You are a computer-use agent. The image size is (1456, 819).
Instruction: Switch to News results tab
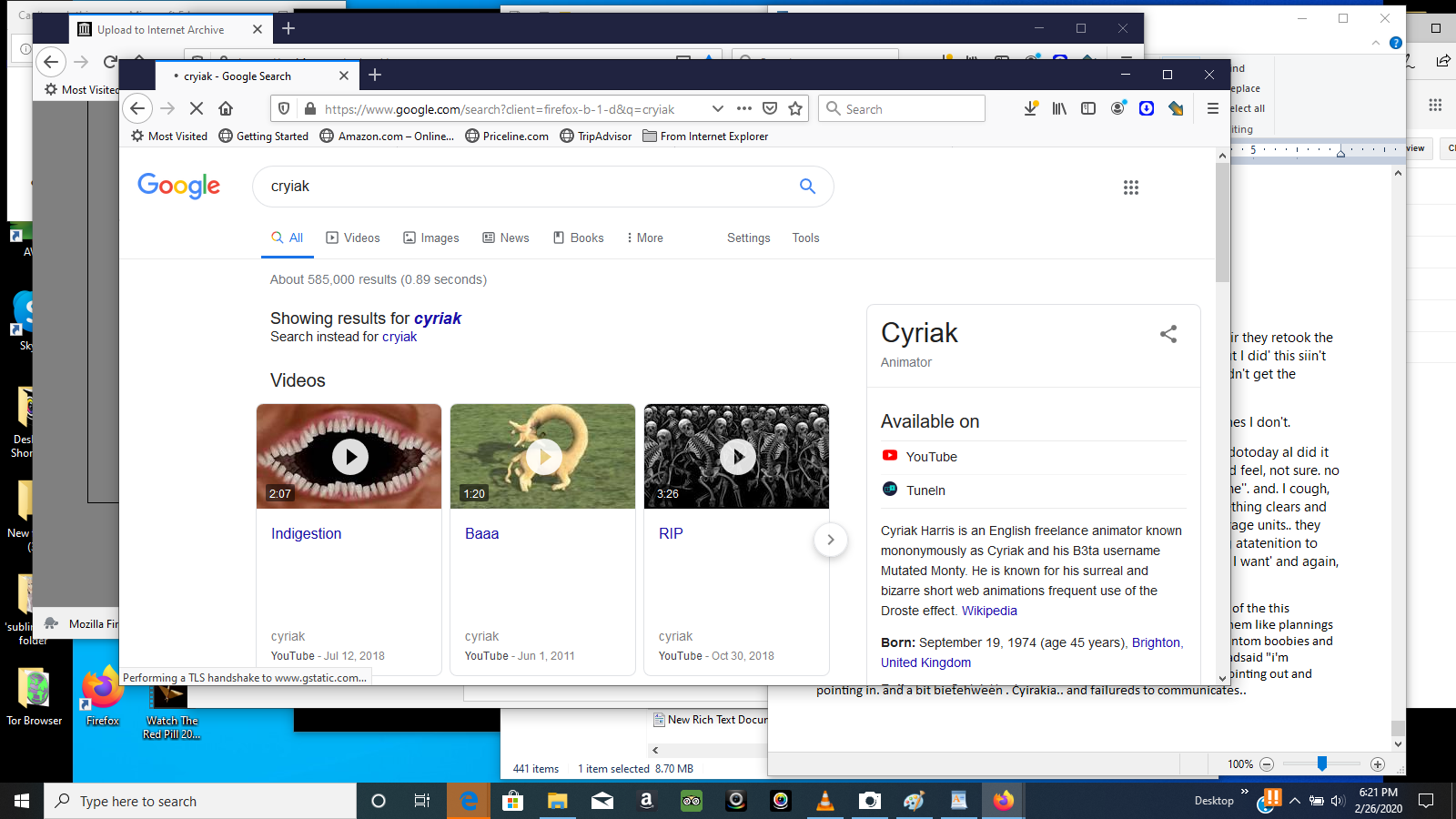pyautogui.click(x=506, y=238)
